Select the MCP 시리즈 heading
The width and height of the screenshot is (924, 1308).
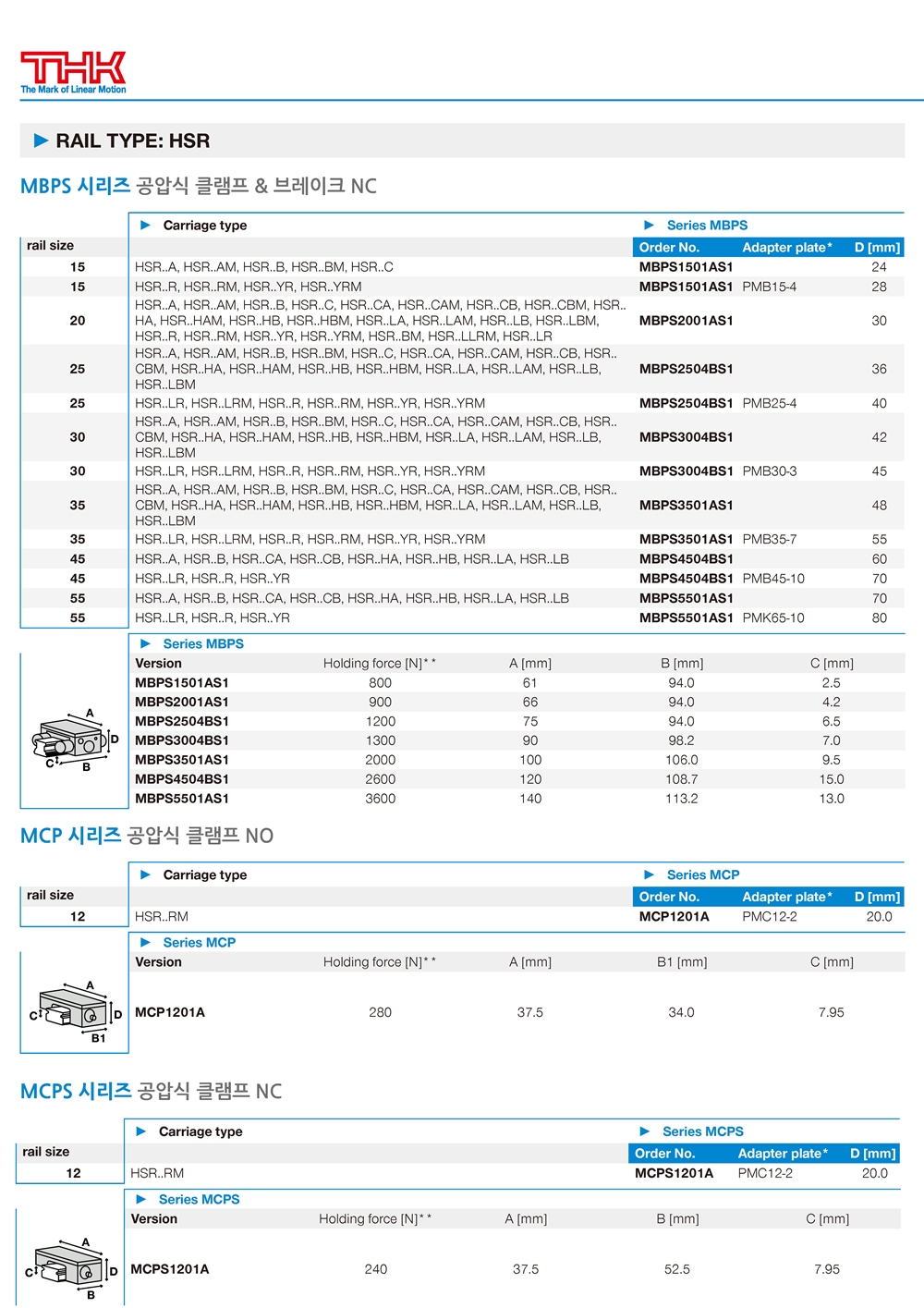coord(147,836)
